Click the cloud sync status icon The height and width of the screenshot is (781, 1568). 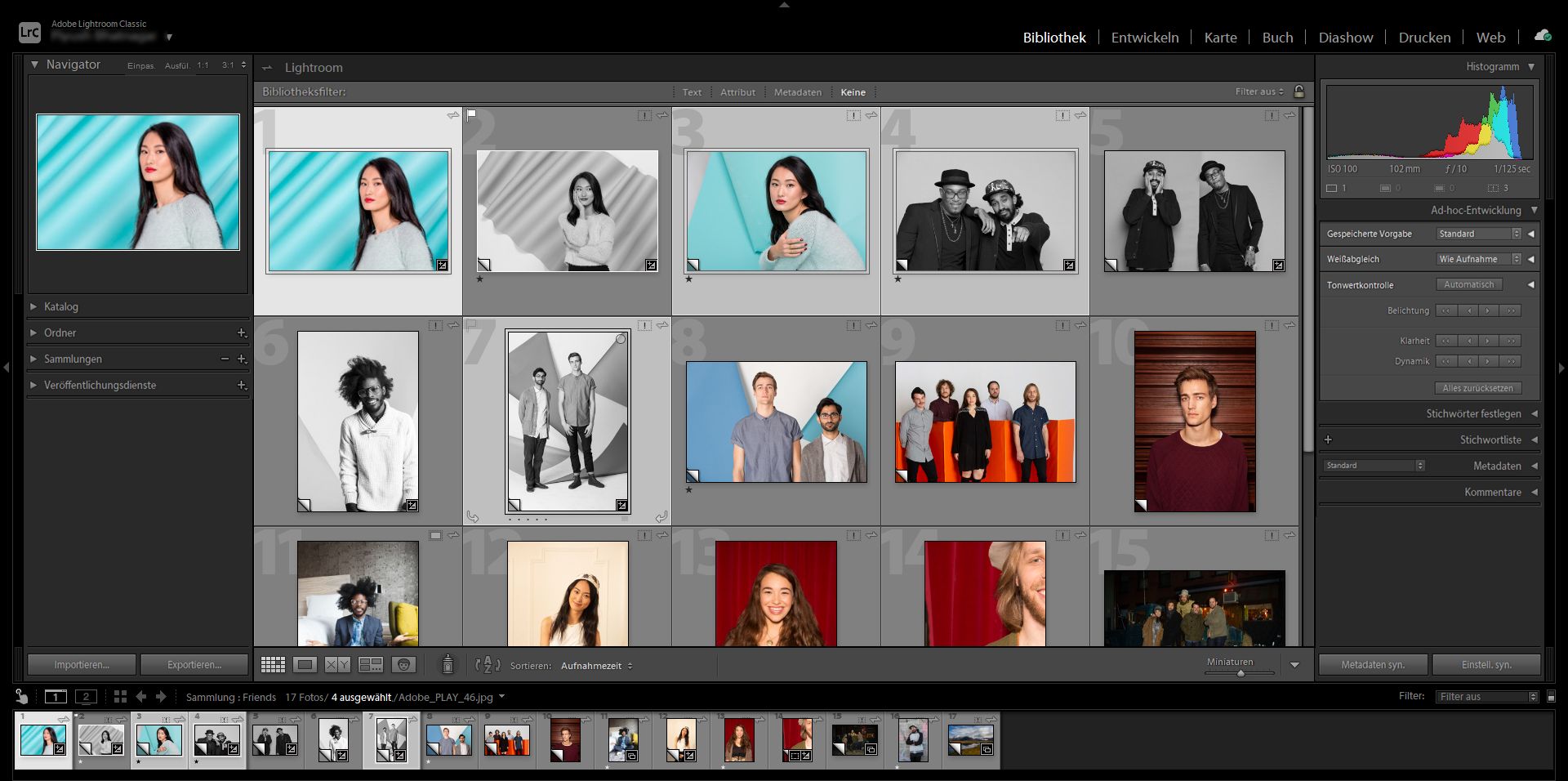(1543, 36)
